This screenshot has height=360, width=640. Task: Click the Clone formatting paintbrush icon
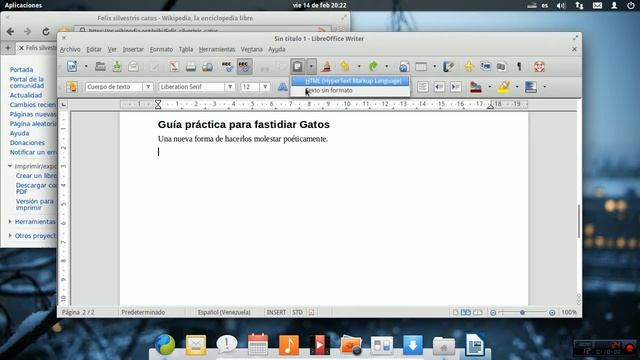(326, 67)
